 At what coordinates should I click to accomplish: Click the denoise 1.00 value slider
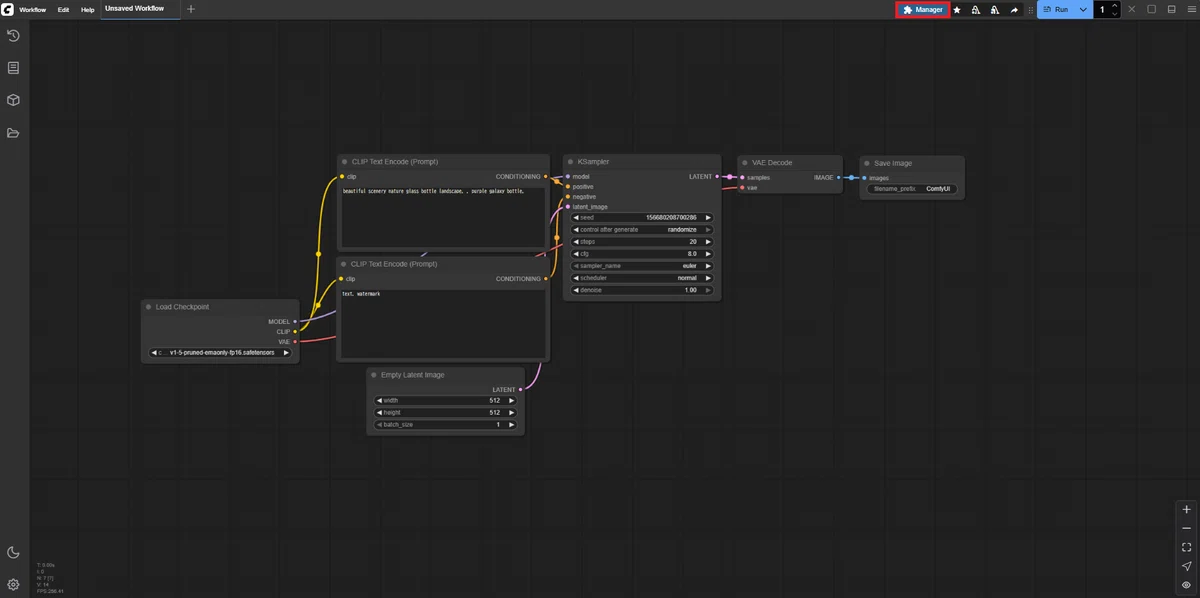pos(641,290)
